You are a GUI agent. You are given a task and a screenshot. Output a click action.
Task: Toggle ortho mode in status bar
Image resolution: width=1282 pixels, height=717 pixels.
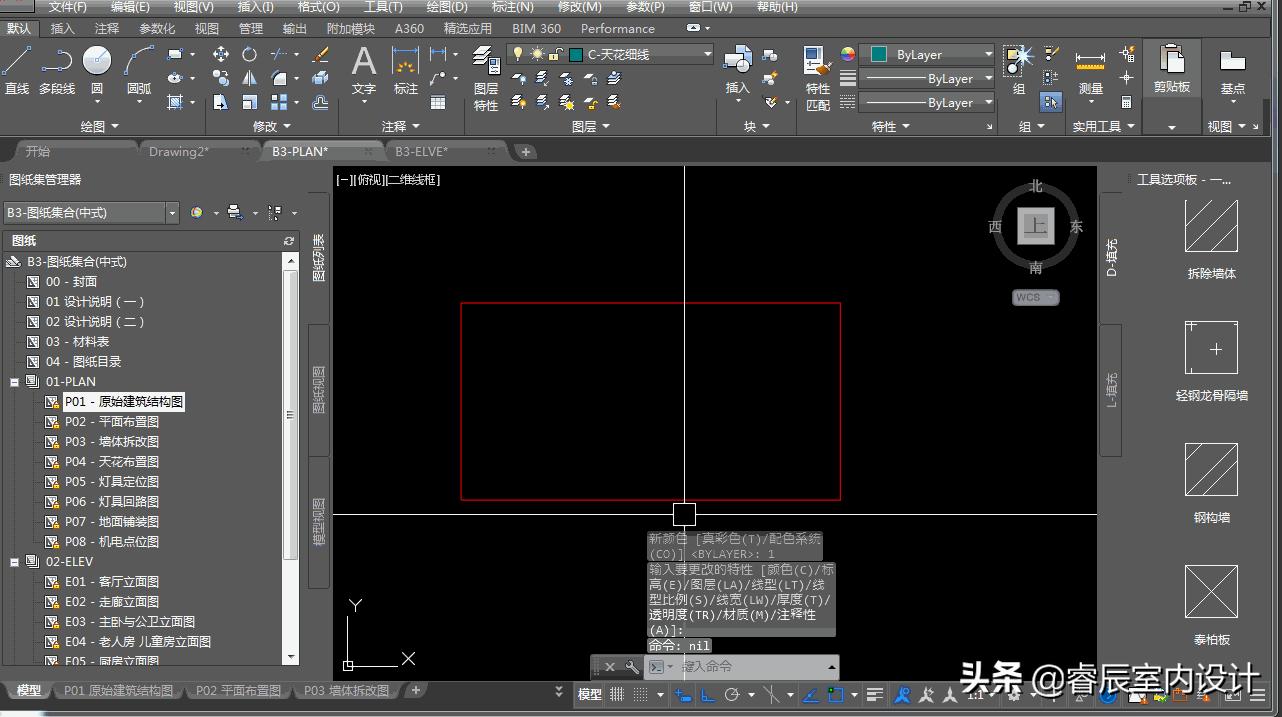(708, 694)
